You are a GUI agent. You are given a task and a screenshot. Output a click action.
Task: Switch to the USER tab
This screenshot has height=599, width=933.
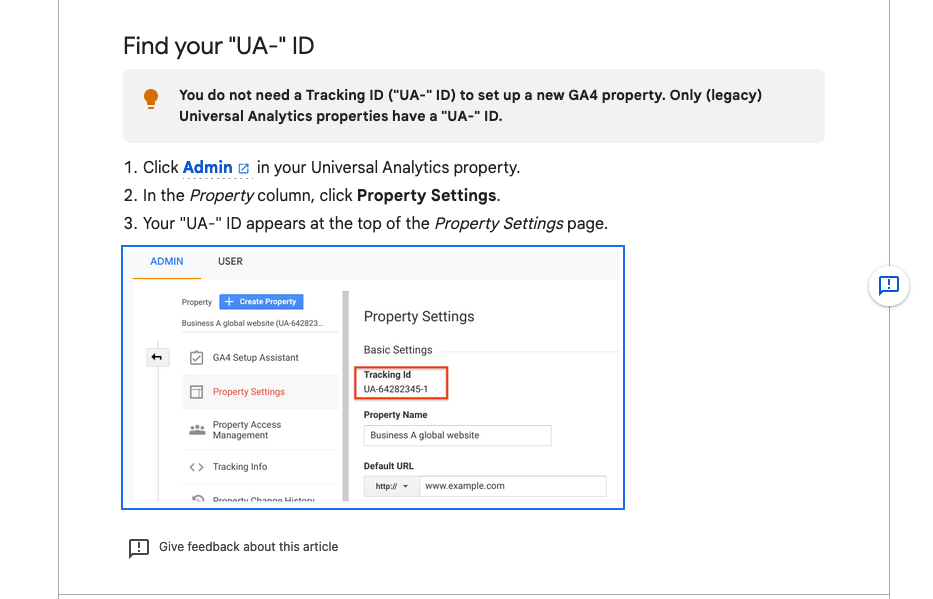pos(230,262)
